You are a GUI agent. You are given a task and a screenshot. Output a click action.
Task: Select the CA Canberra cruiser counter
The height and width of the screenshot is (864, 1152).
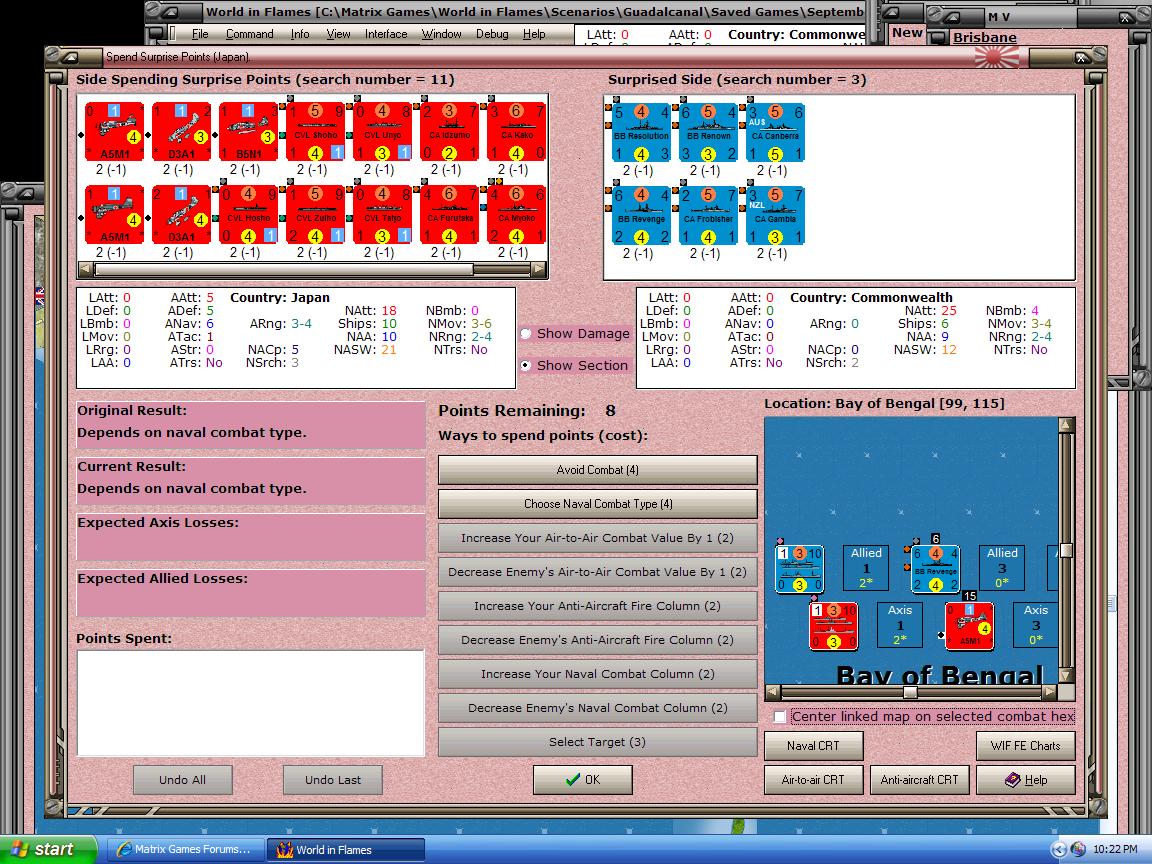tap(775, 132)
